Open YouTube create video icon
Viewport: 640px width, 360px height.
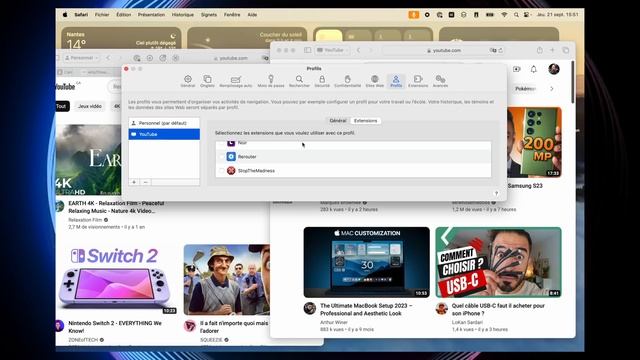(x=517, y=69)
